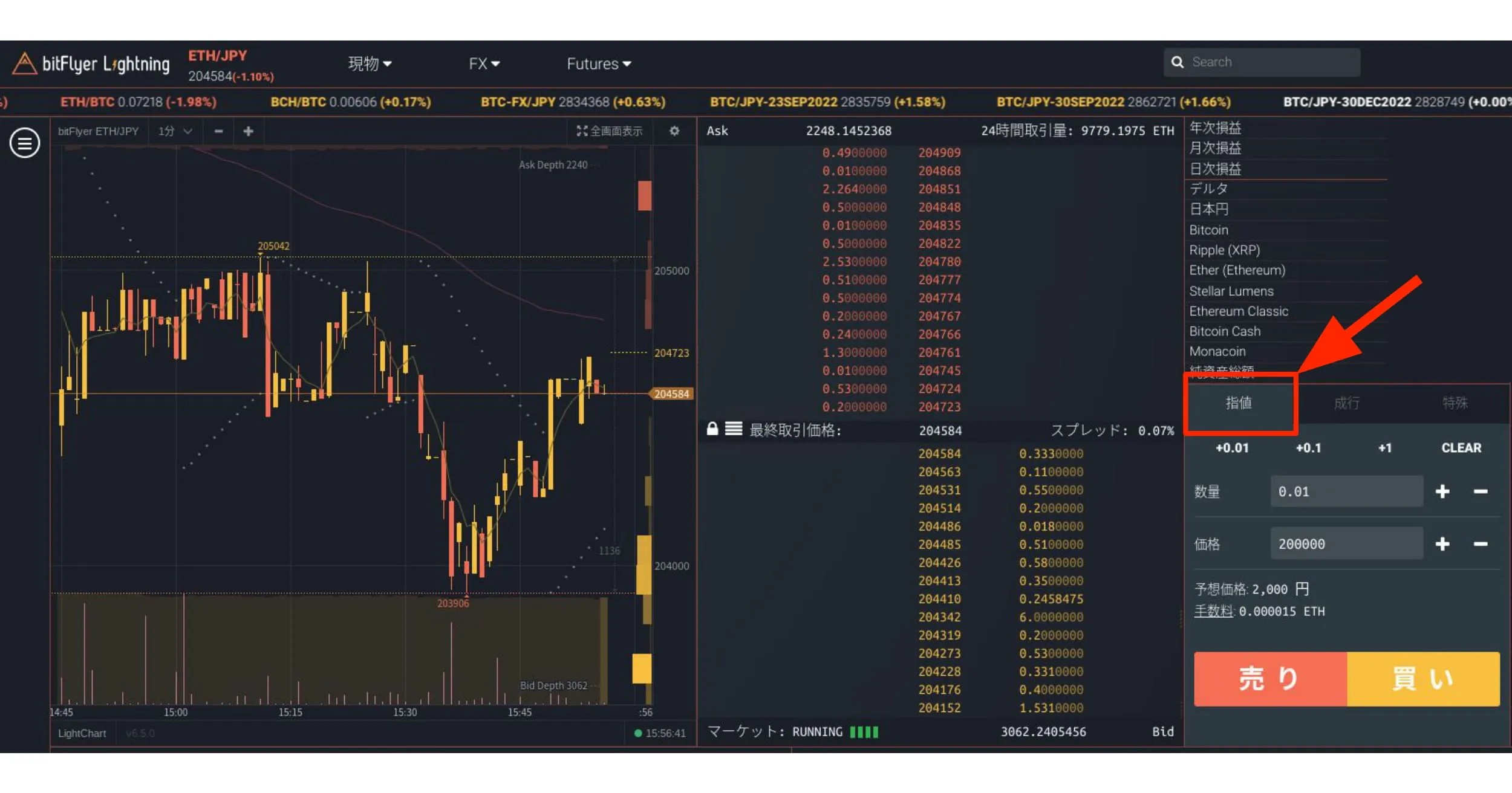Decrease price with minus stepper
This screenshot has width=1512, height=793.
point(1480,544)
